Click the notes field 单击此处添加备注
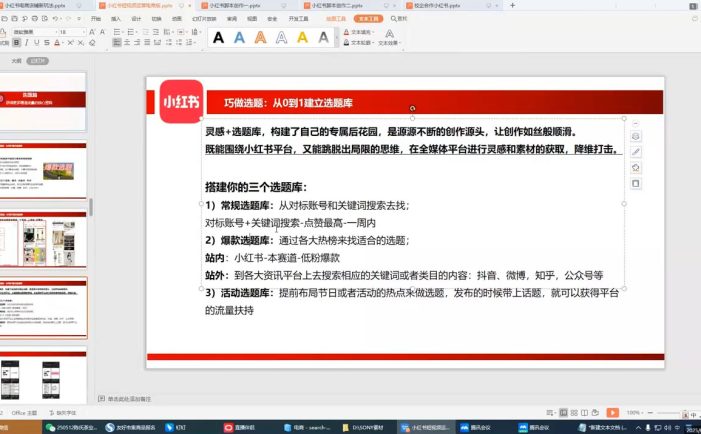Image resolution: width=701 pixels, height=434 pixels. point(129,399)
